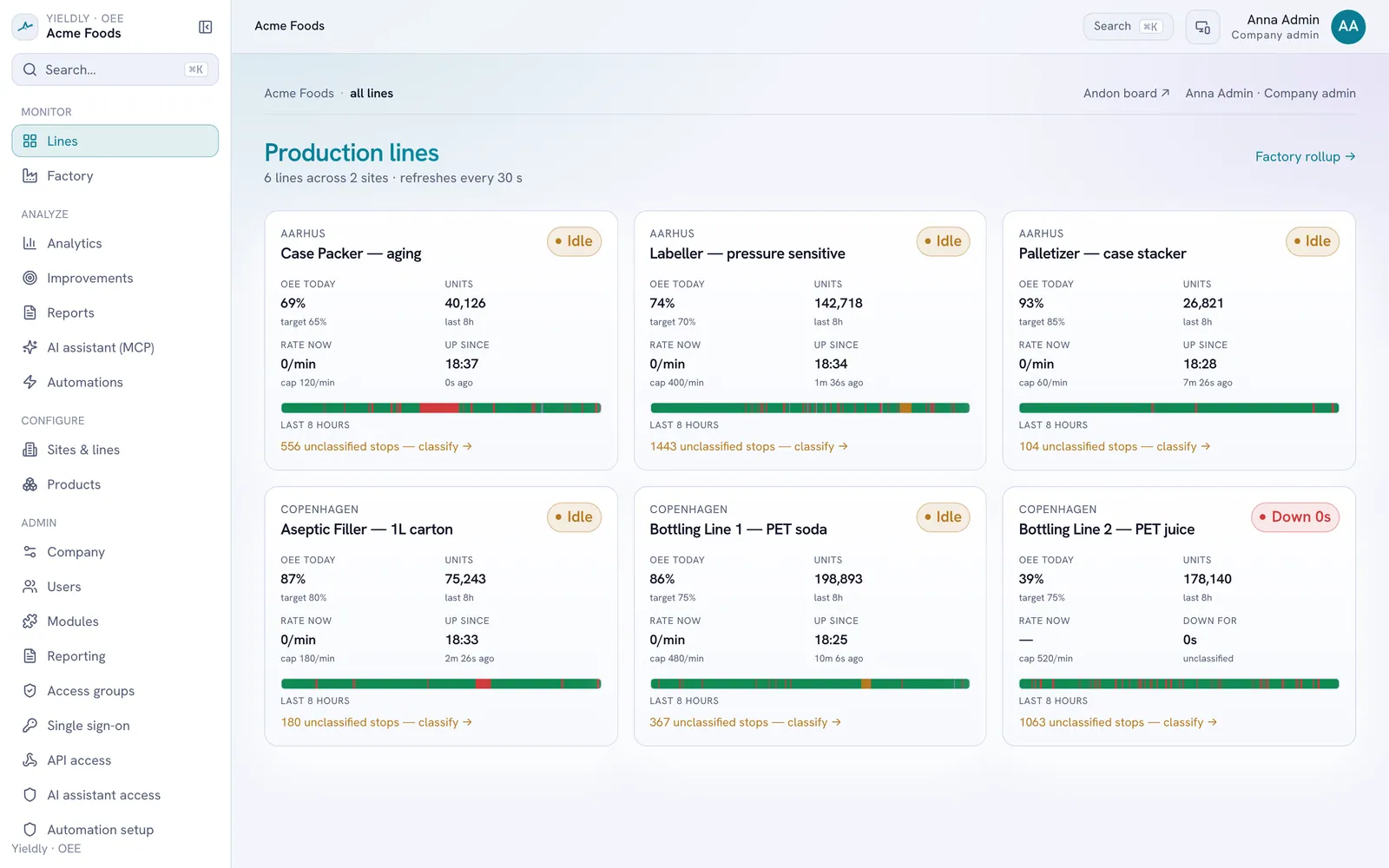Open the Factory menu item
Screen dimensions: 1389x868
pos(115,175)
